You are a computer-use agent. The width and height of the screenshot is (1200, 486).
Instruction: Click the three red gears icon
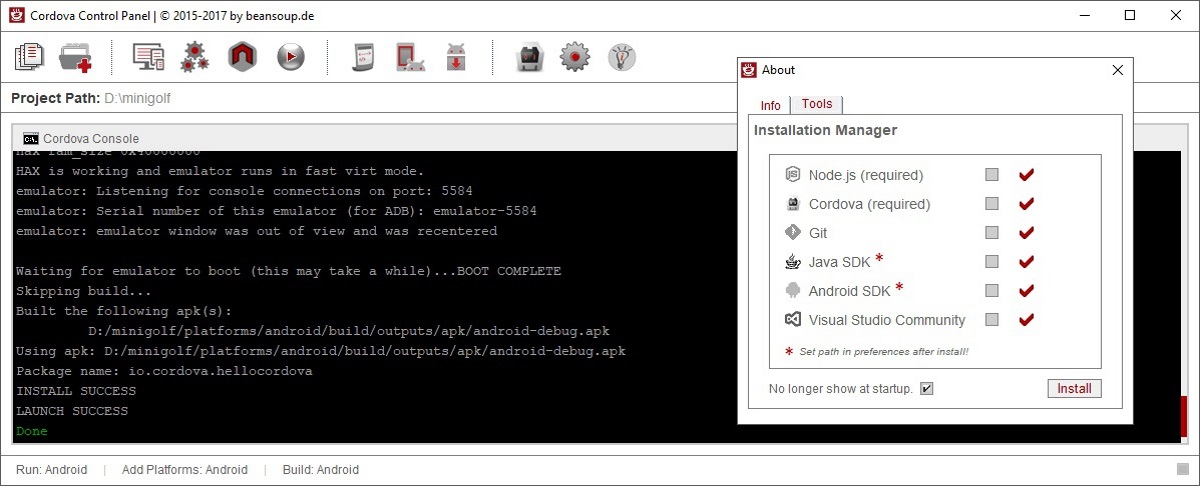[x=194, y=57]
